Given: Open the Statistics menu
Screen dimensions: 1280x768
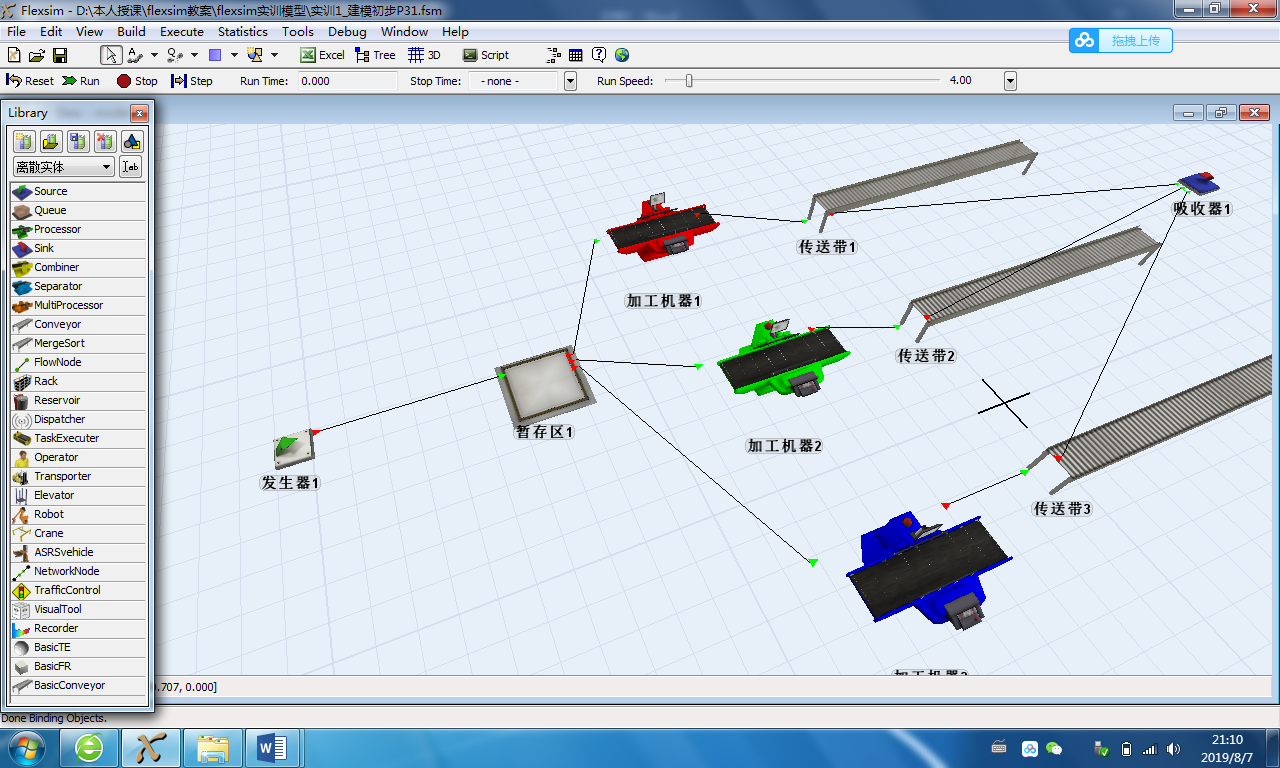Looking at the screenshot, I should (x=242, y=31).
